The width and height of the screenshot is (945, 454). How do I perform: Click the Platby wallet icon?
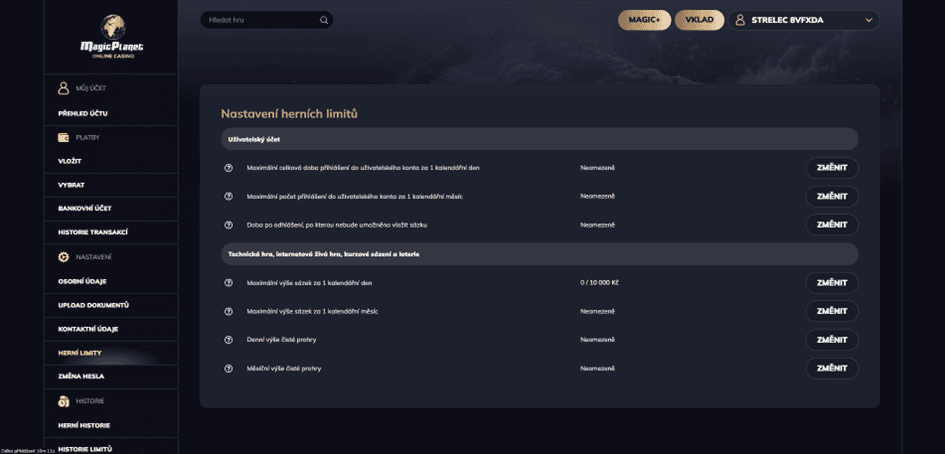pos(63,137)
